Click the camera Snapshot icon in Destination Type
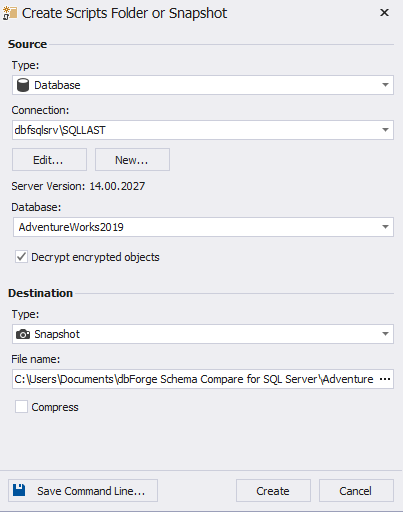403x512 pixels. coord(23,334)
